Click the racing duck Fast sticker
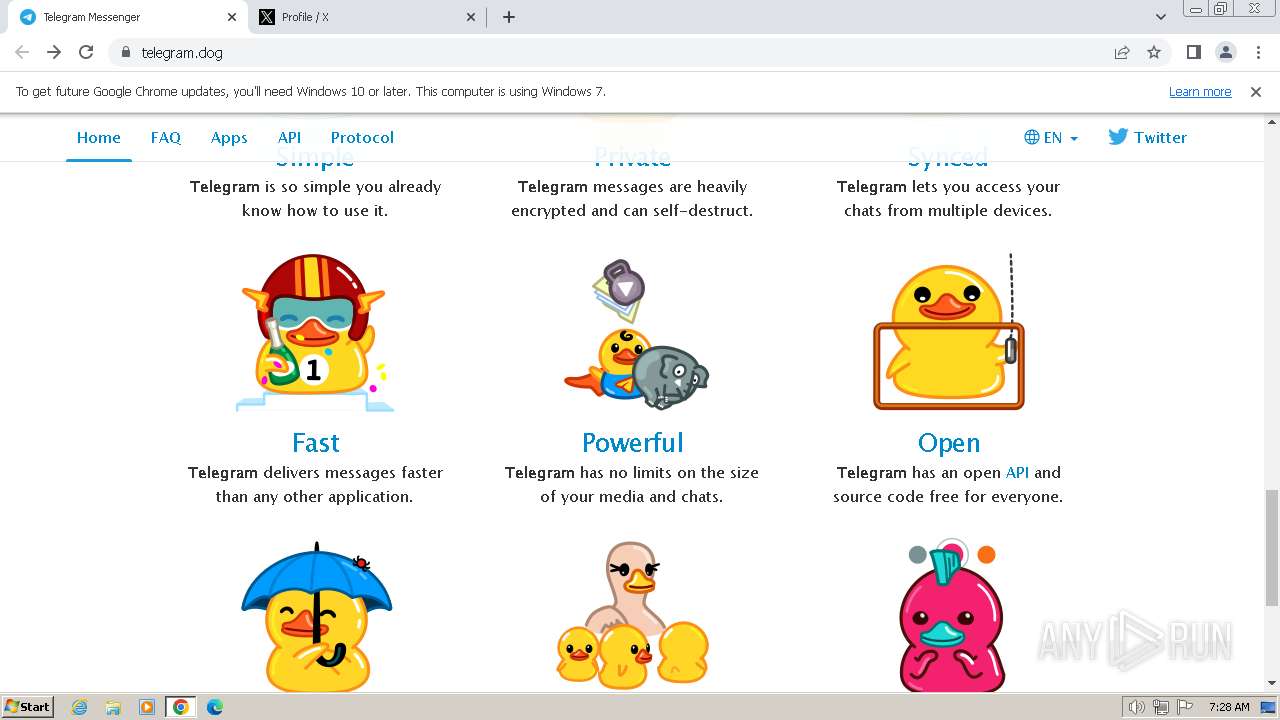Image resolution: width=1280 pixels, height=720 pixels. pos(315,332)
